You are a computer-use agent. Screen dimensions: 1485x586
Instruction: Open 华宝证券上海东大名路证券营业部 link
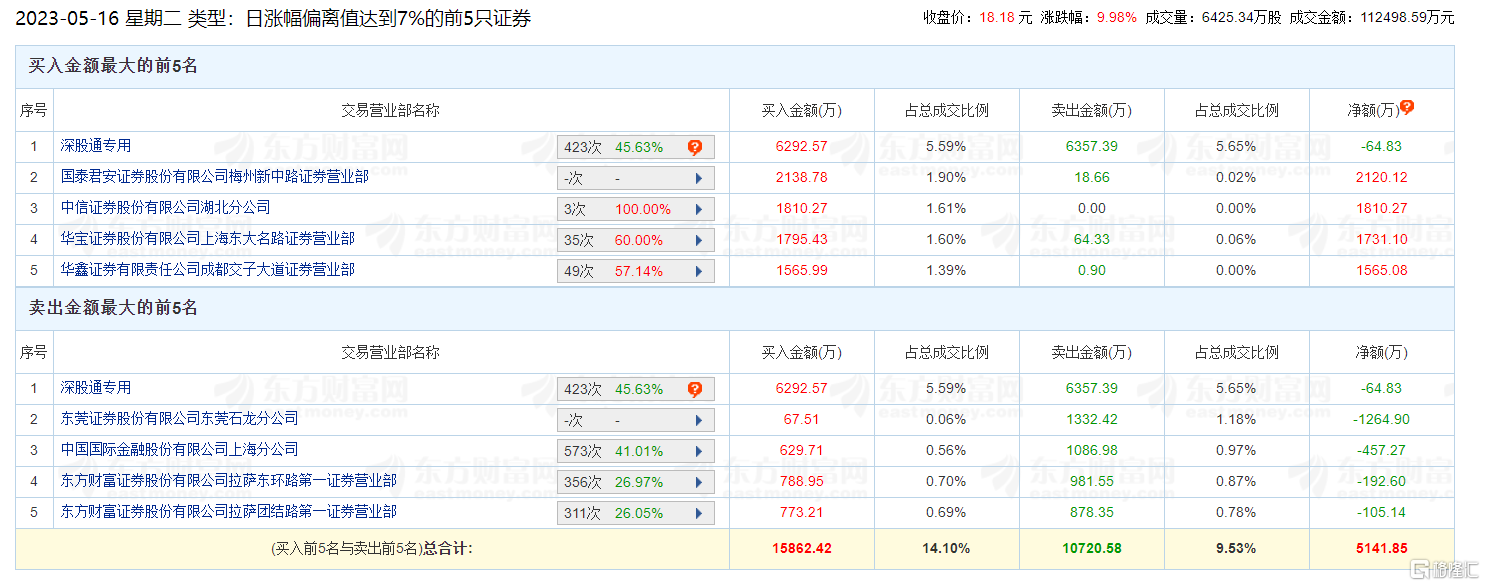click(207, 239)
